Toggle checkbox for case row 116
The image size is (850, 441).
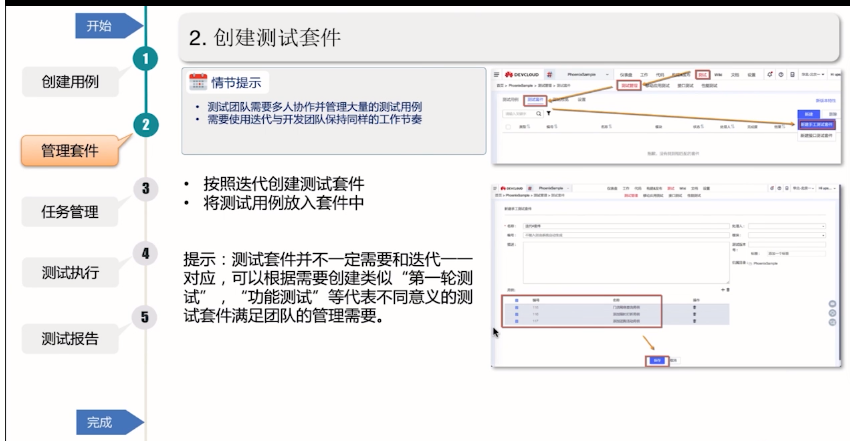point(517,314)
